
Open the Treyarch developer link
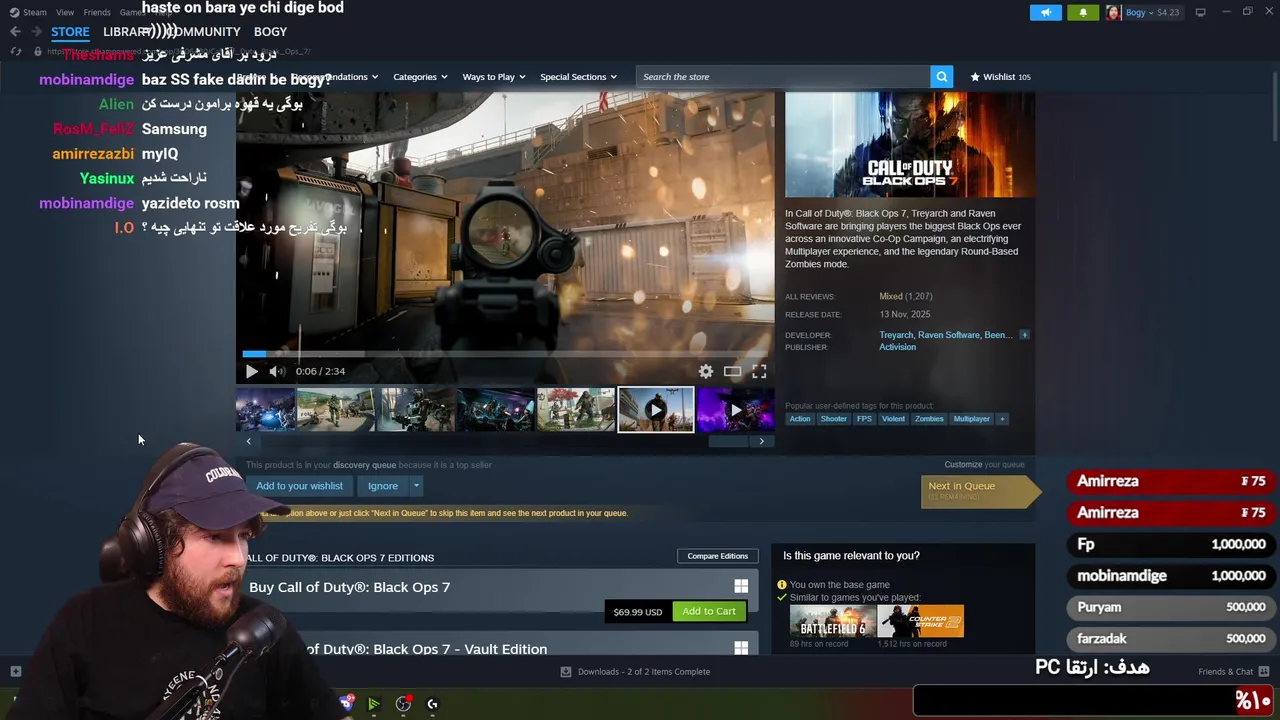(896, 335)
